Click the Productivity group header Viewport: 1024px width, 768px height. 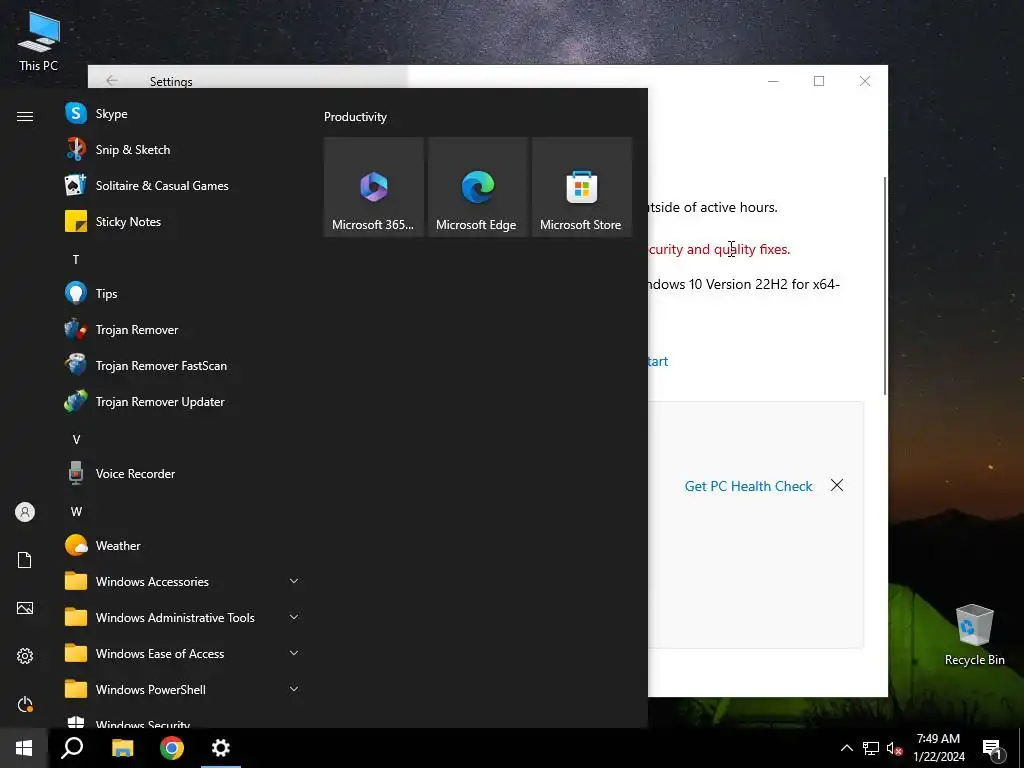(355, 117)
